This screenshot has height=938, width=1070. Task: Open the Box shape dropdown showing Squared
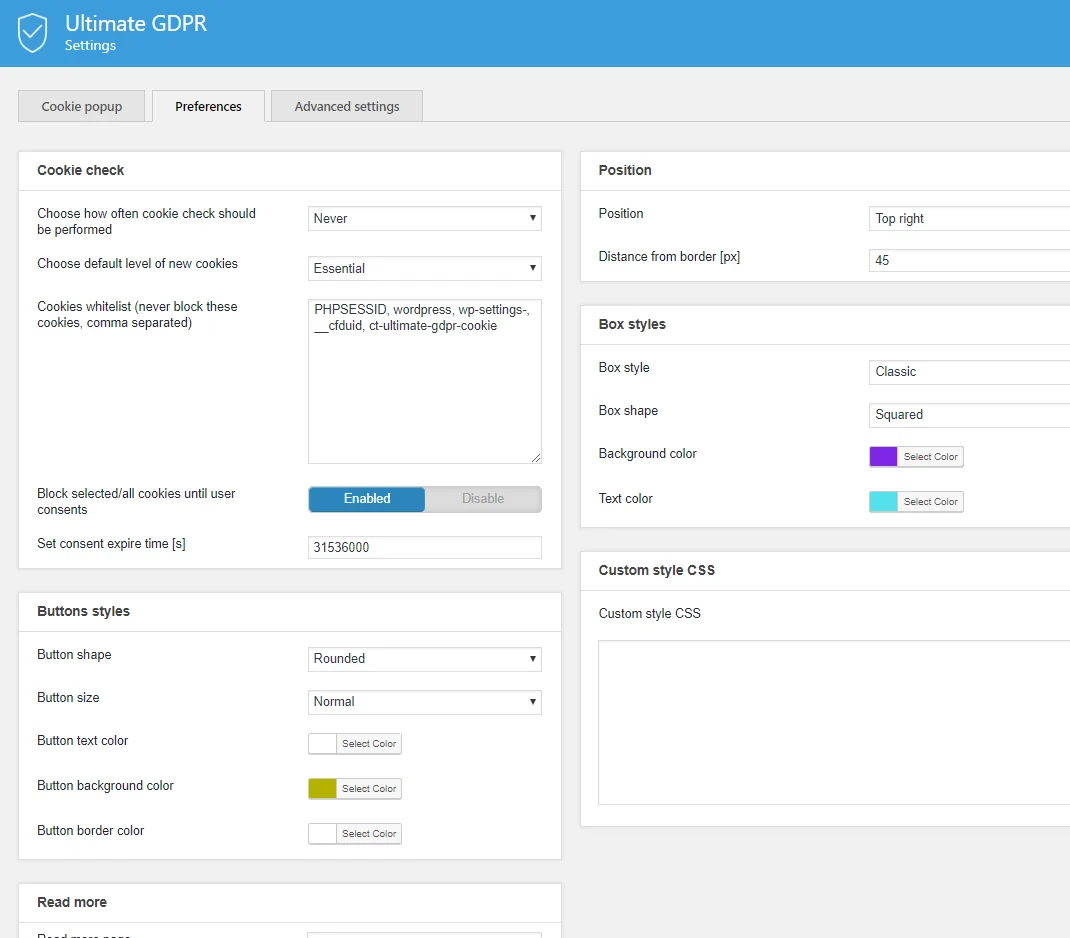[x=968, y=414]
